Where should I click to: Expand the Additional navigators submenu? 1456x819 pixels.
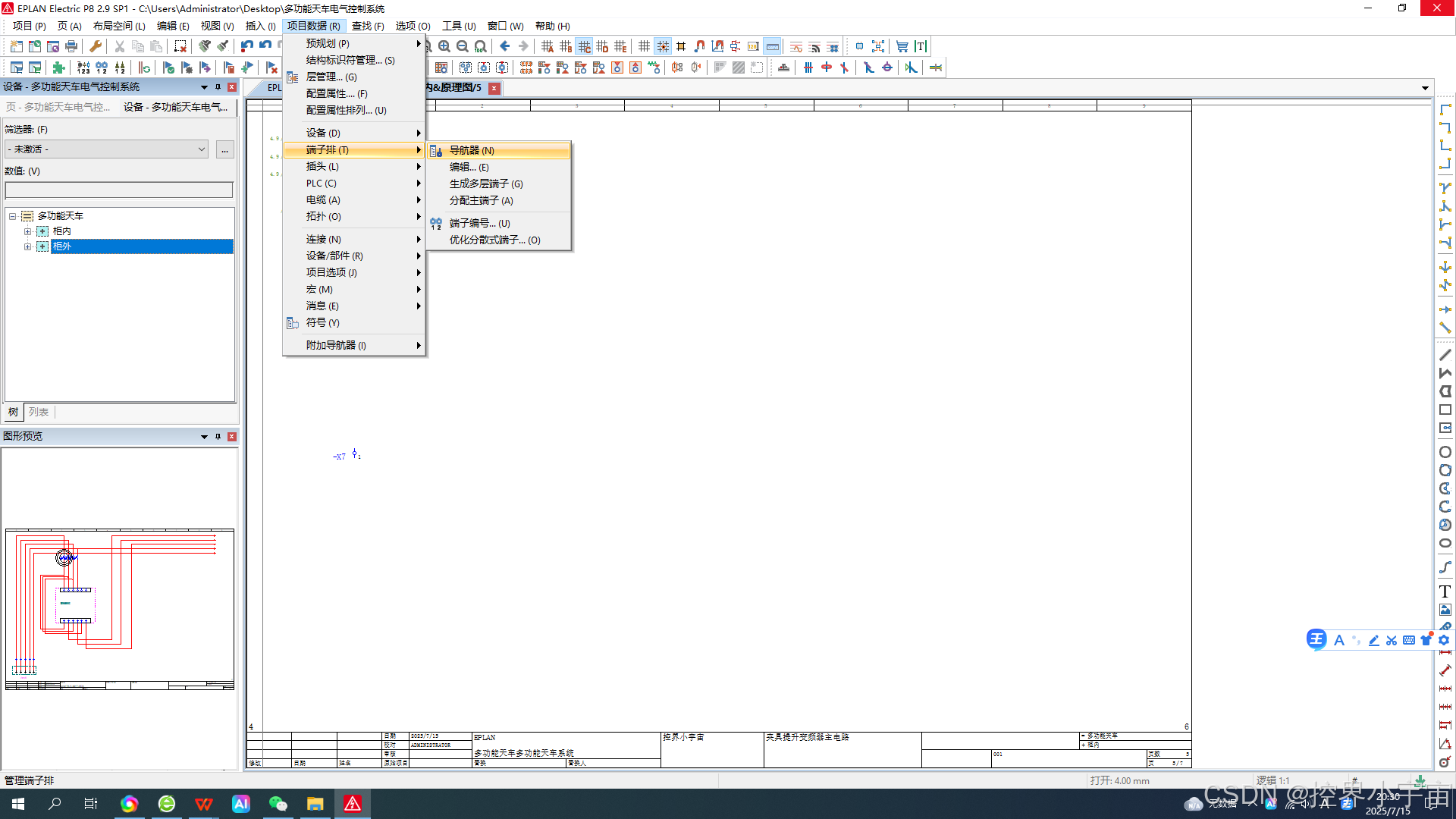tap(353, 345)
